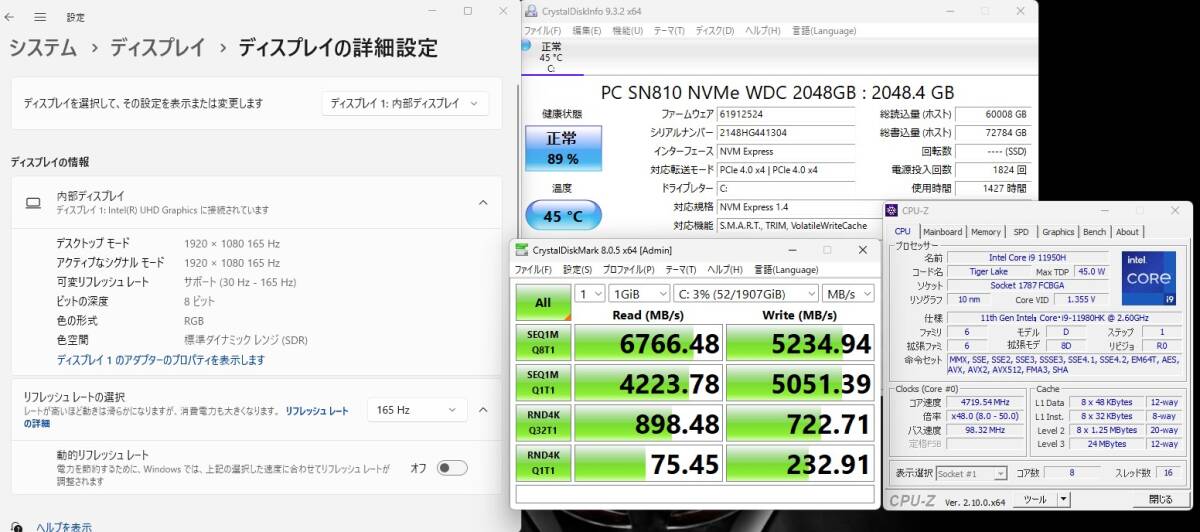Open ヘルプ(H) menu in CrystalDiskMark
The image size is (1200, 532).
click(727, 270)
